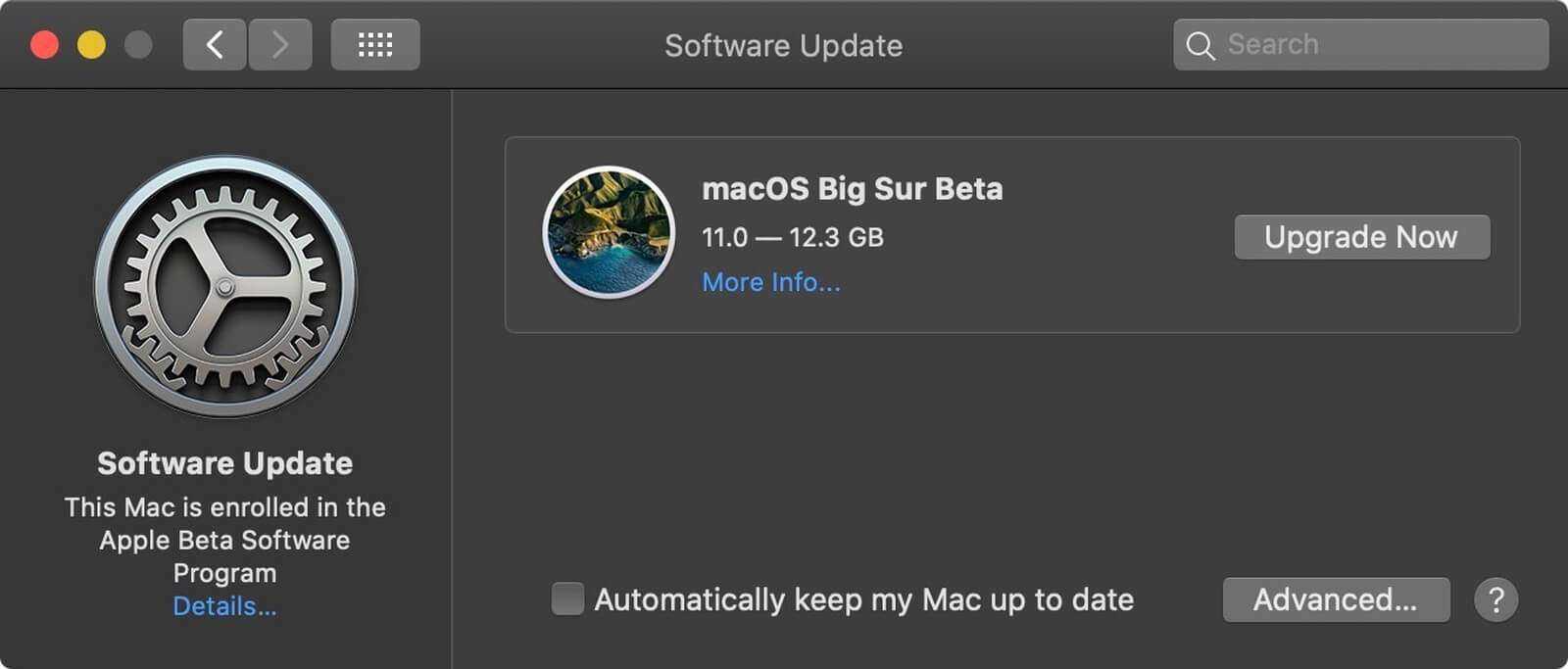
Task: Open the Advanced… options sheet
Action: tap(1336, 599)
